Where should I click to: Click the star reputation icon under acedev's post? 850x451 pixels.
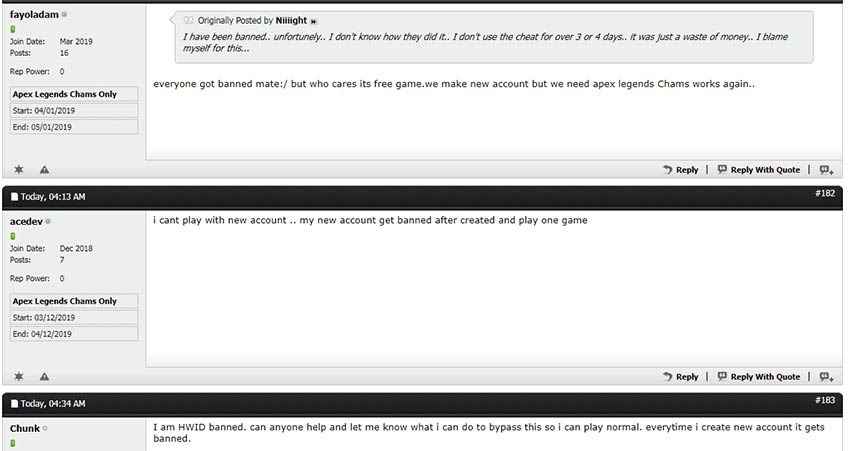(18, 376)
